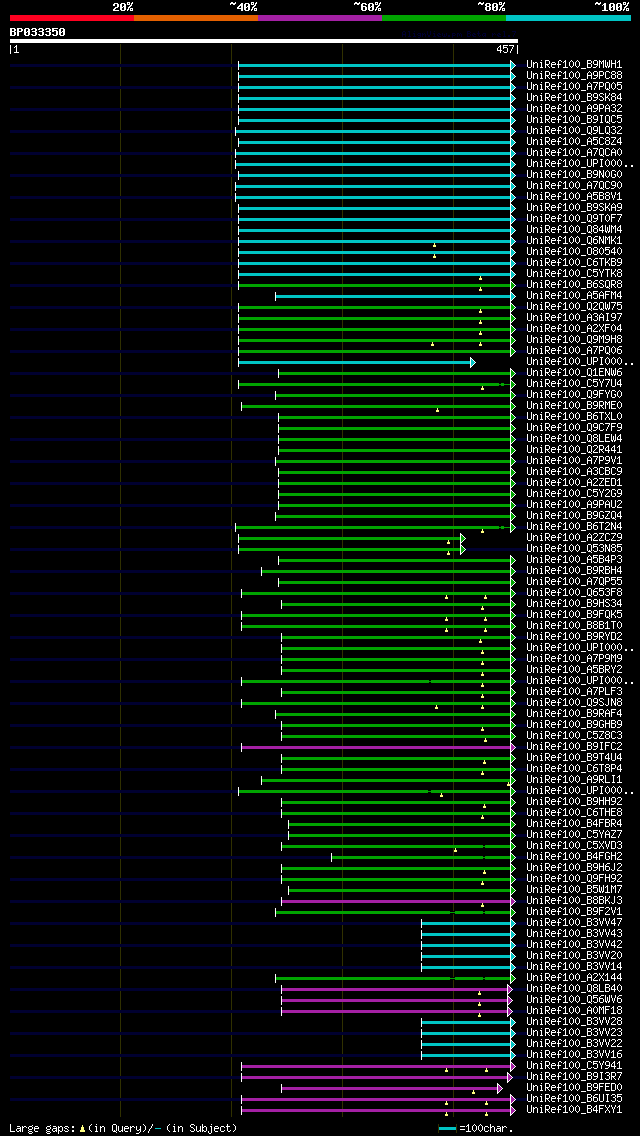Click the green alignment bar for UniRef100_B4FGH2

[423, 857]
